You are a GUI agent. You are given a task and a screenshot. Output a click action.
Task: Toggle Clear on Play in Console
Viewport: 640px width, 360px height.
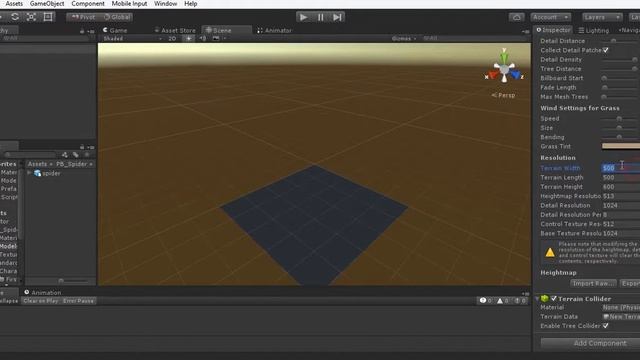pos(41,301)
